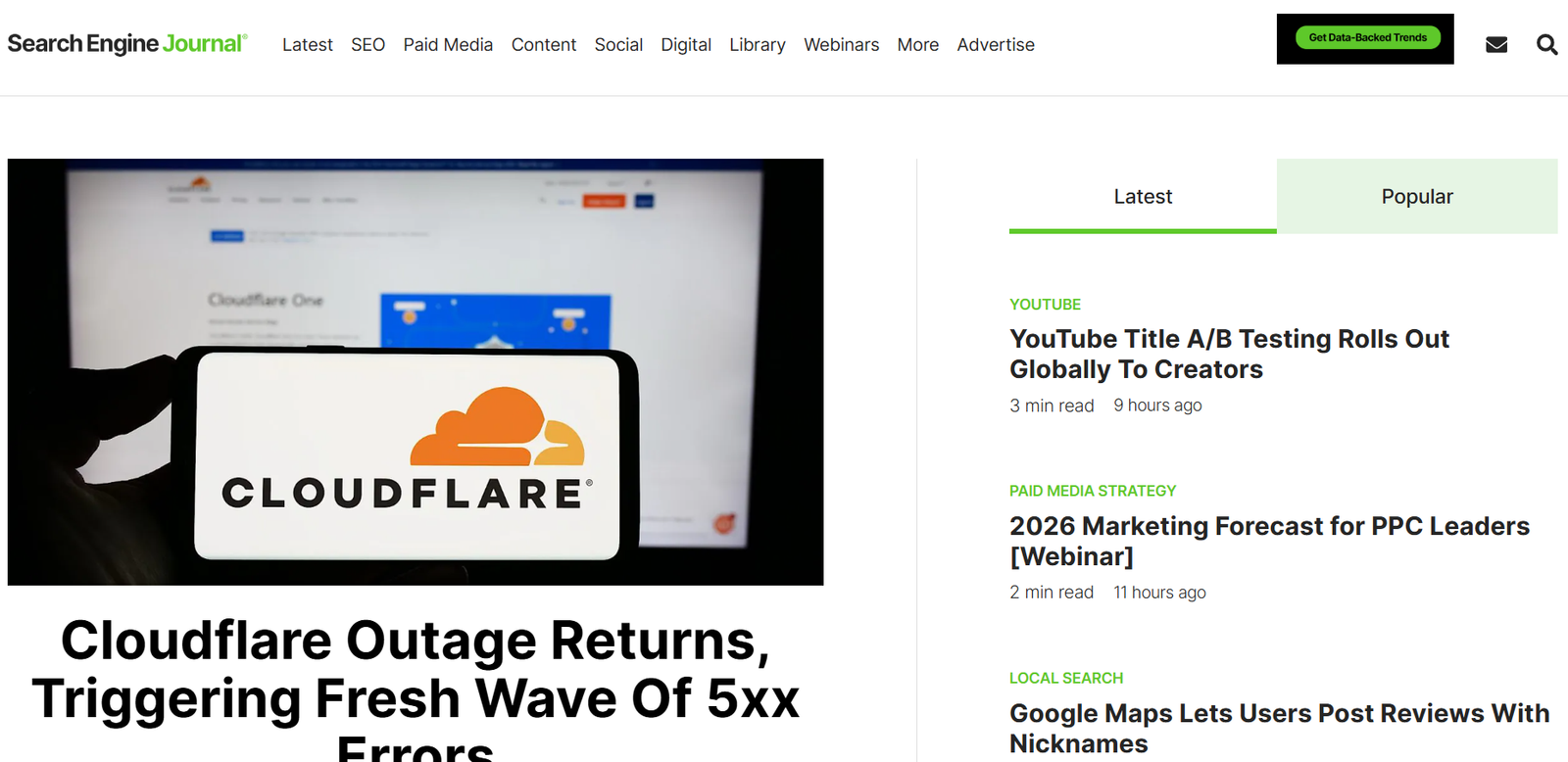
Task: Click the '9 hours ago' timestamp
Action: (x=1157, y=405)
